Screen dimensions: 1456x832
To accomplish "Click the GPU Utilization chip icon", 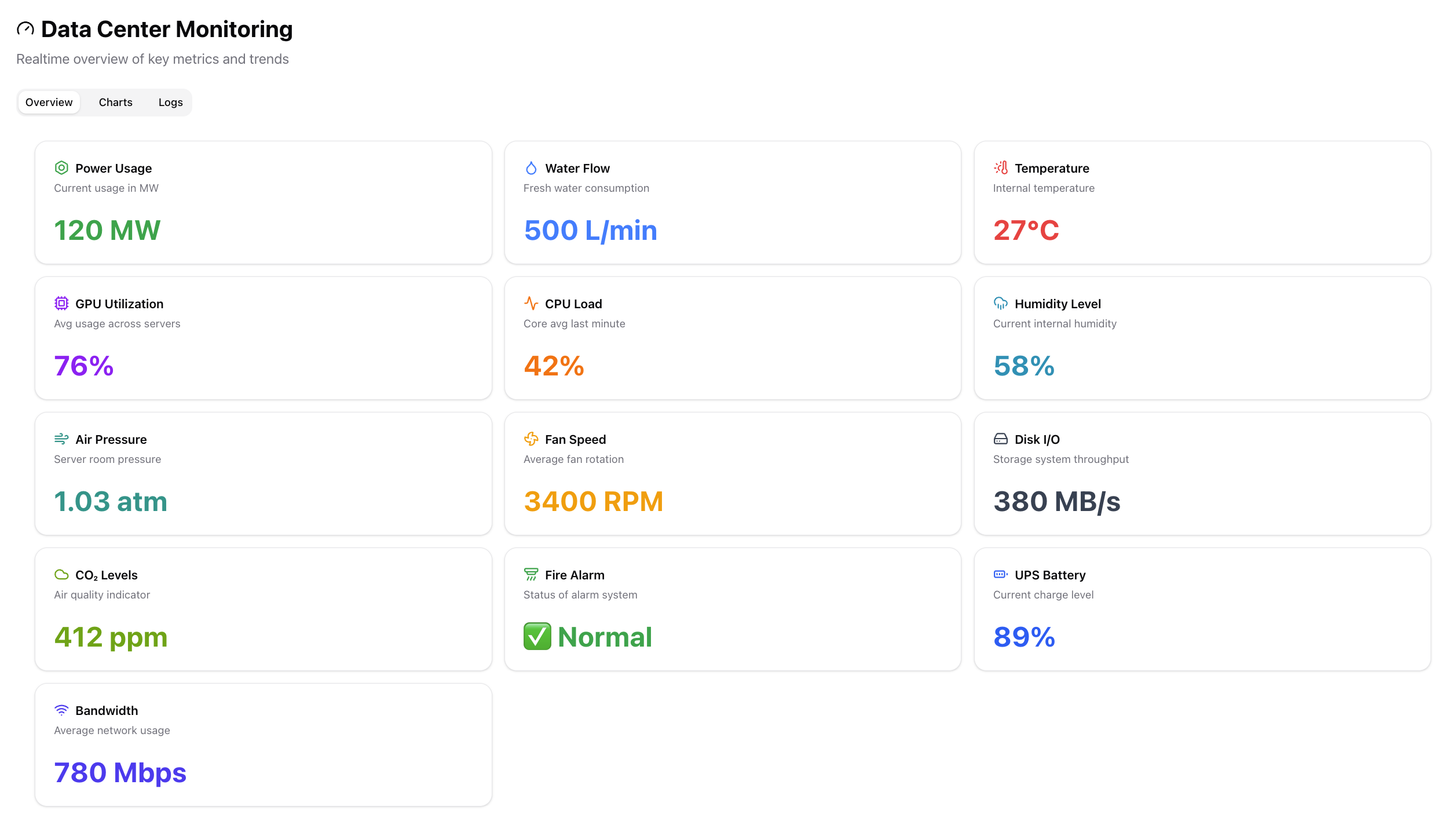I will (61, 304).
